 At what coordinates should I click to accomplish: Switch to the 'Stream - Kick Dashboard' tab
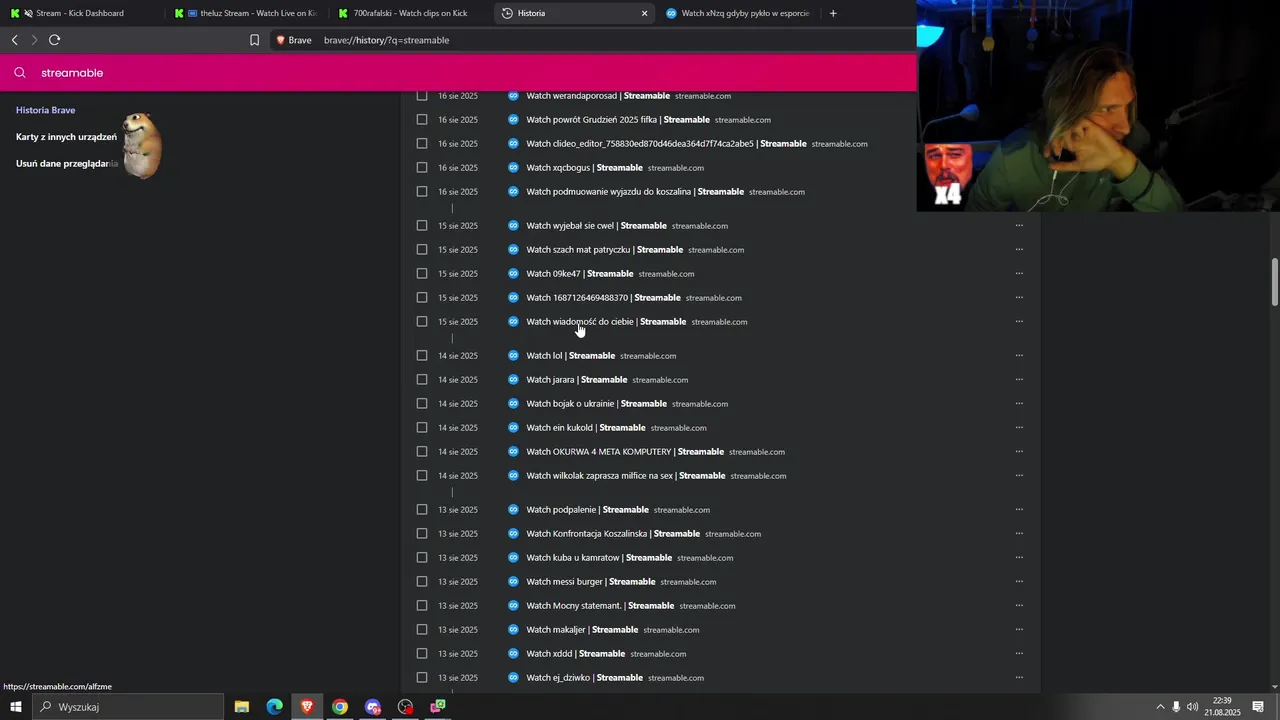(x=80, y=13)
